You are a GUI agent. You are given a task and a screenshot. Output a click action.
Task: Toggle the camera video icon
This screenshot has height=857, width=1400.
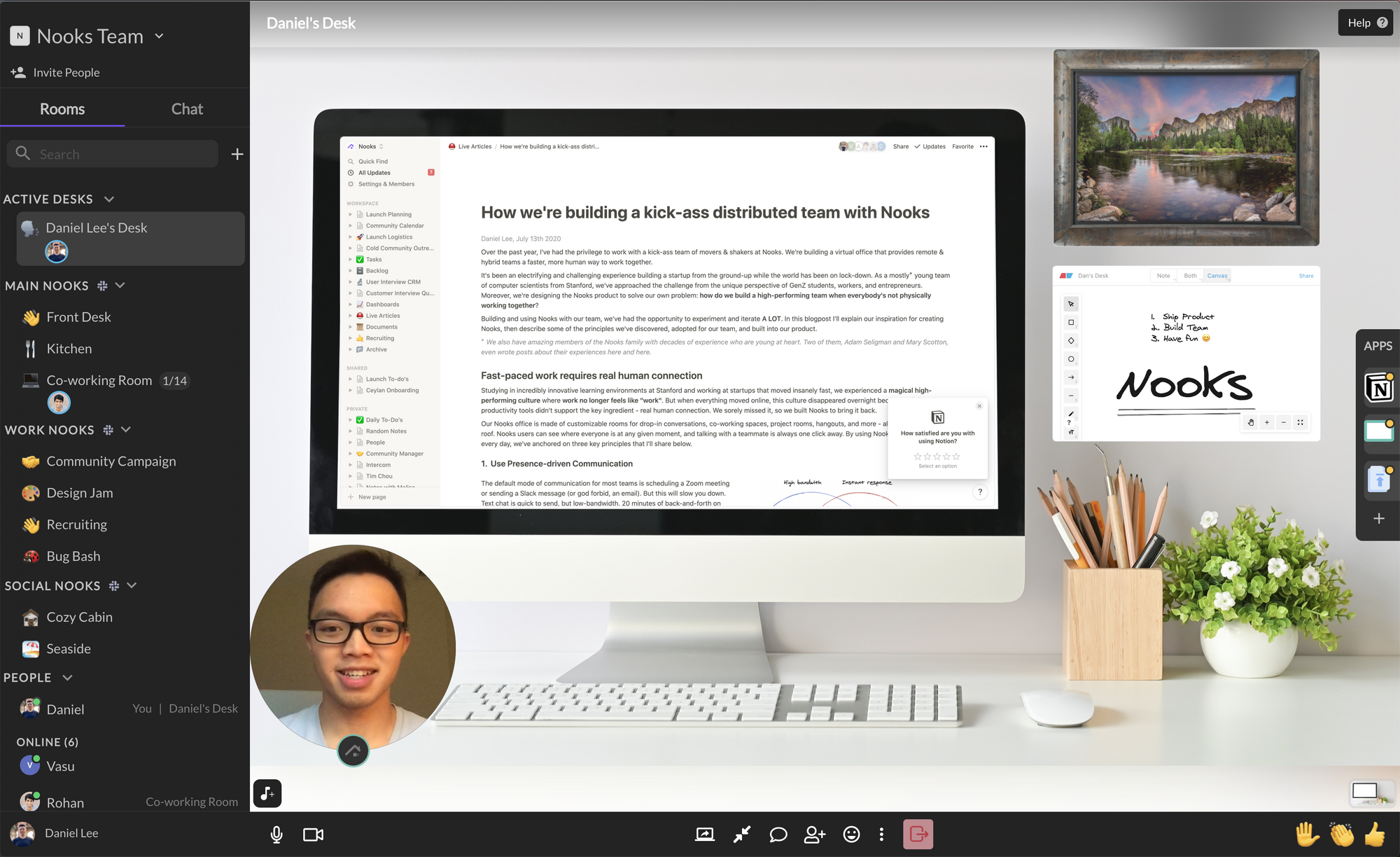tap(313, 835)
